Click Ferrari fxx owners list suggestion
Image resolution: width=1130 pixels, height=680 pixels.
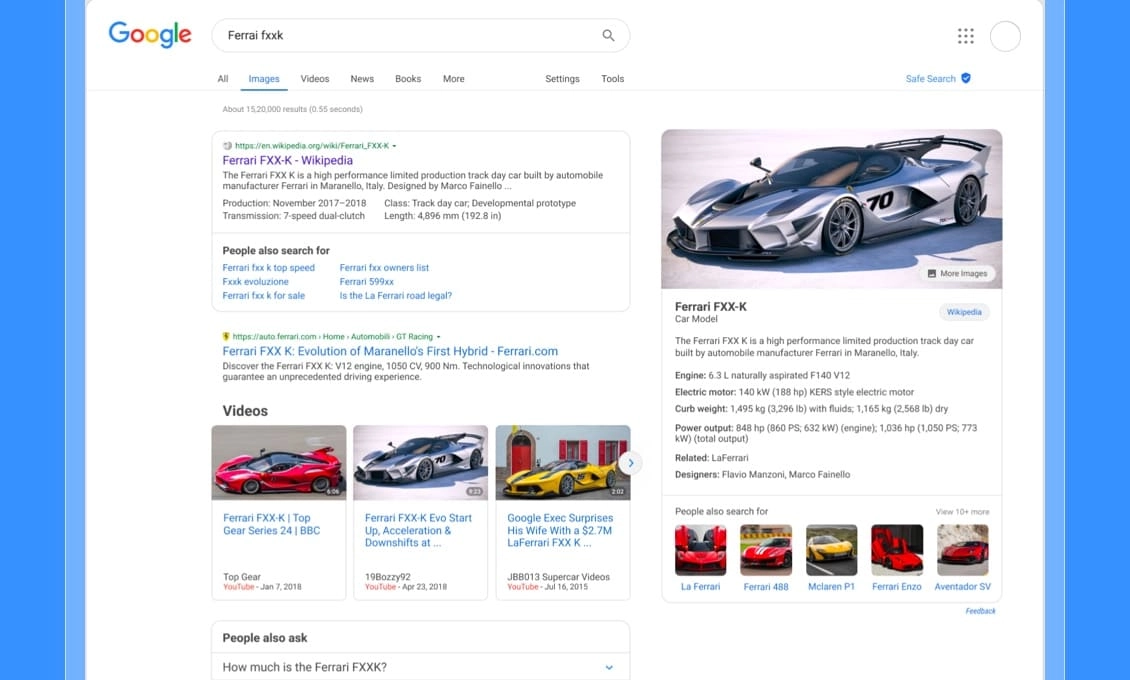tap(384, 267)
